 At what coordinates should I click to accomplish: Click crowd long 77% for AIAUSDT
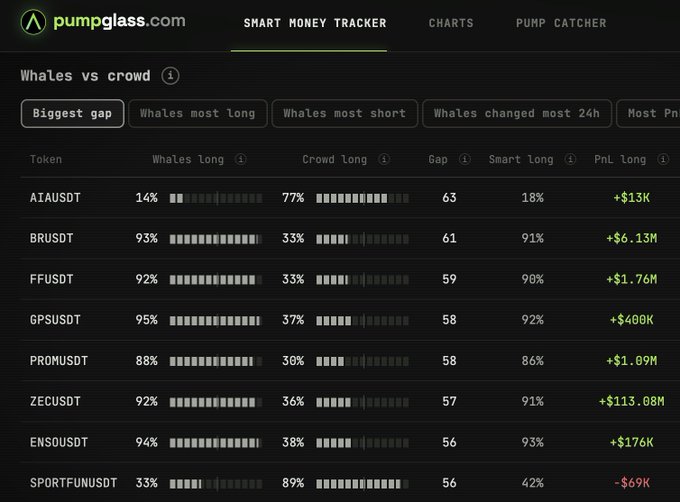[293, 198]
